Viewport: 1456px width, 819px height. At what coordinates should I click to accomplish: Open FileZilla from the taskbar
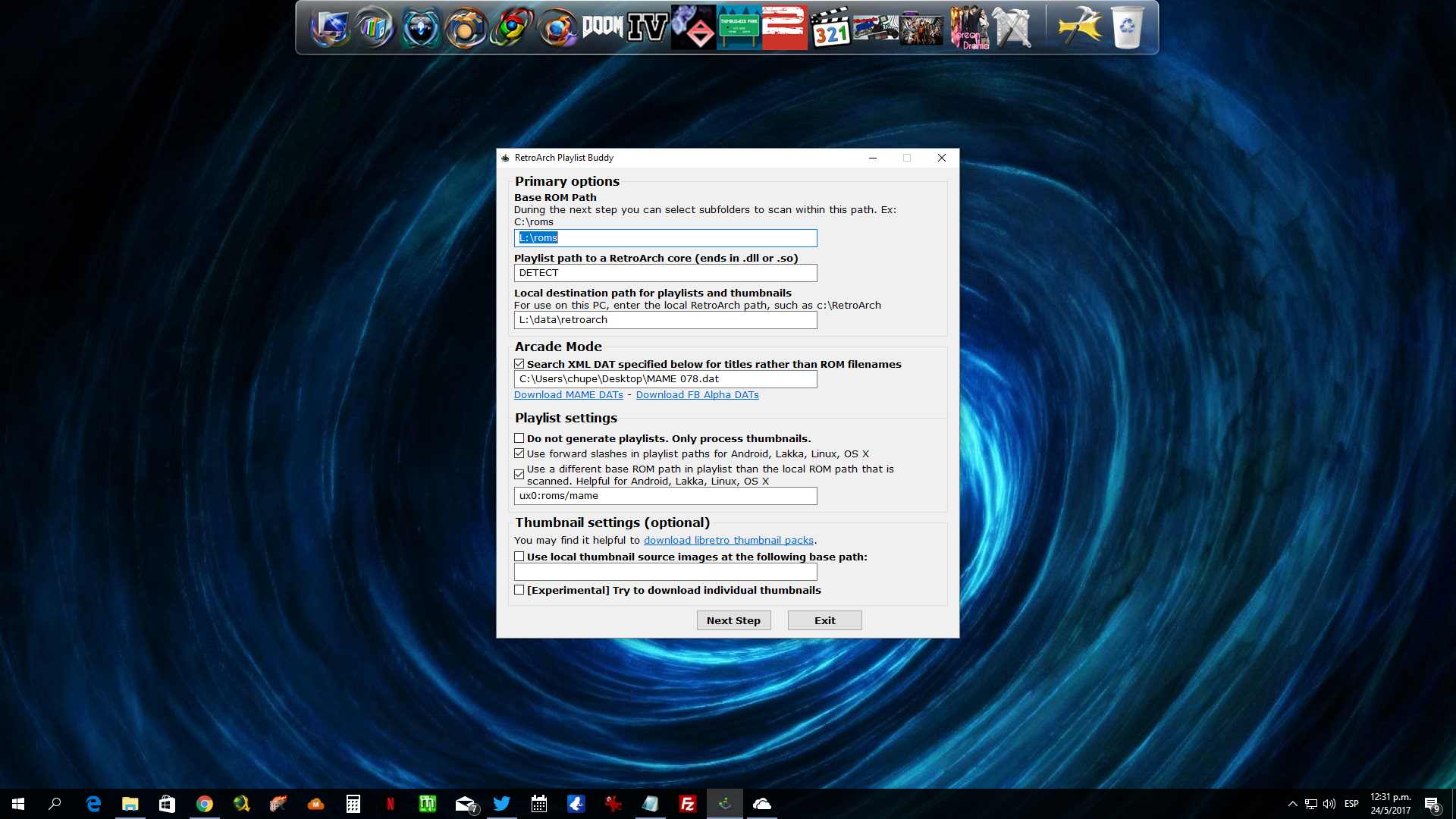[688, 804]
